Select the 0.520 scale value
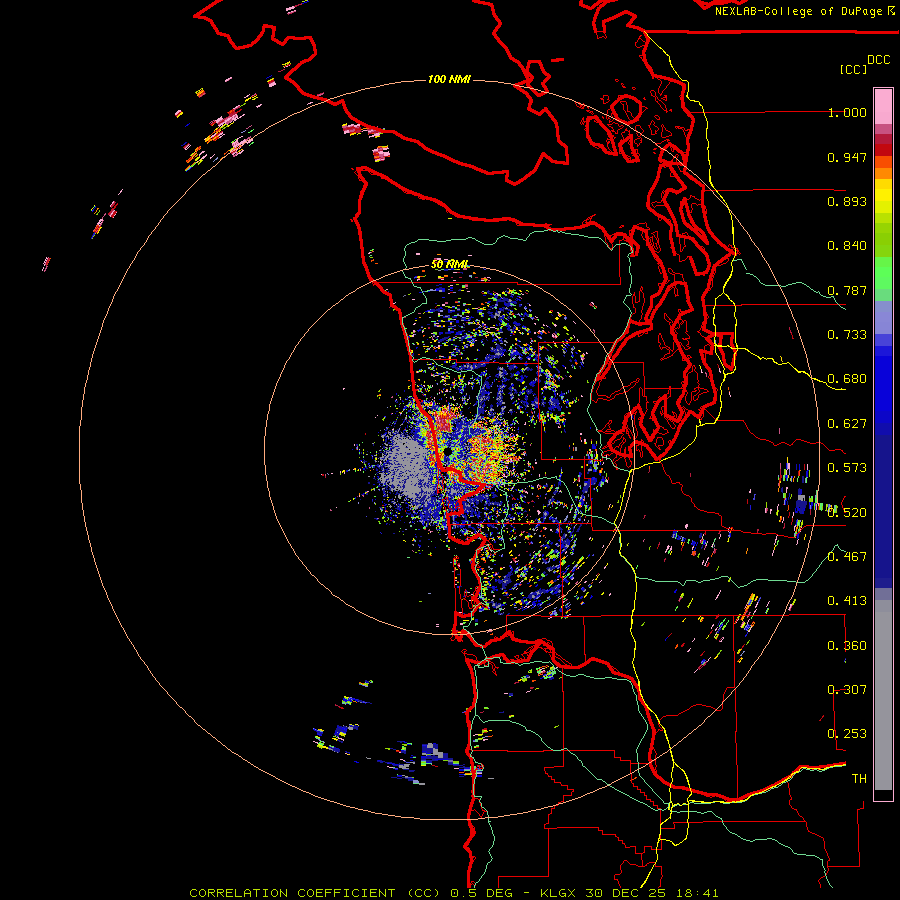The image size is (900, 900). (x=847, y=512)
